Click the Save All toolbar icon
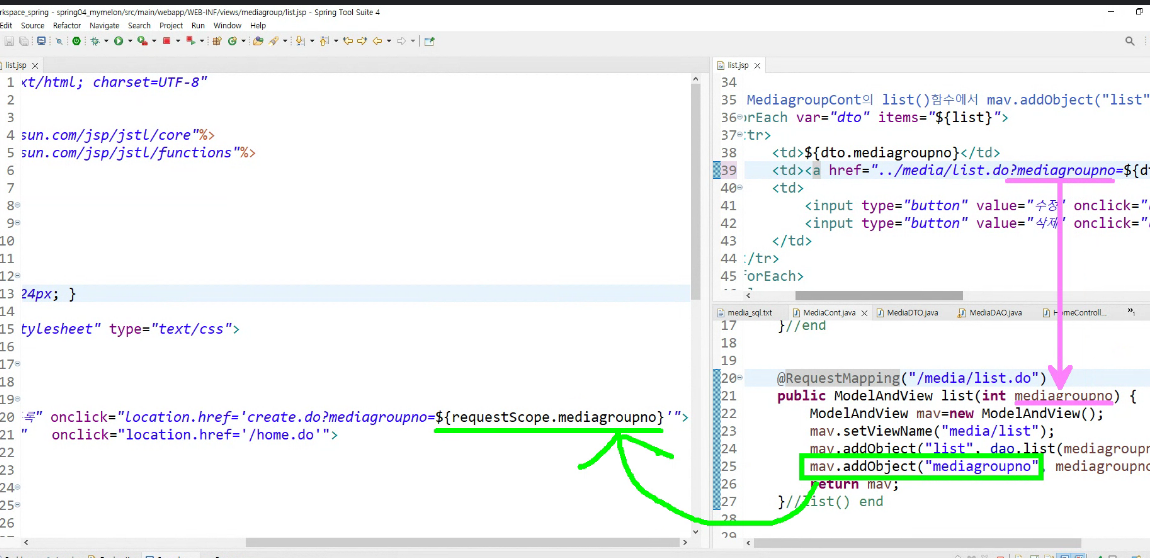This screenshot has width=1150, height=558. pyautogui.click(x=23, y=41)
